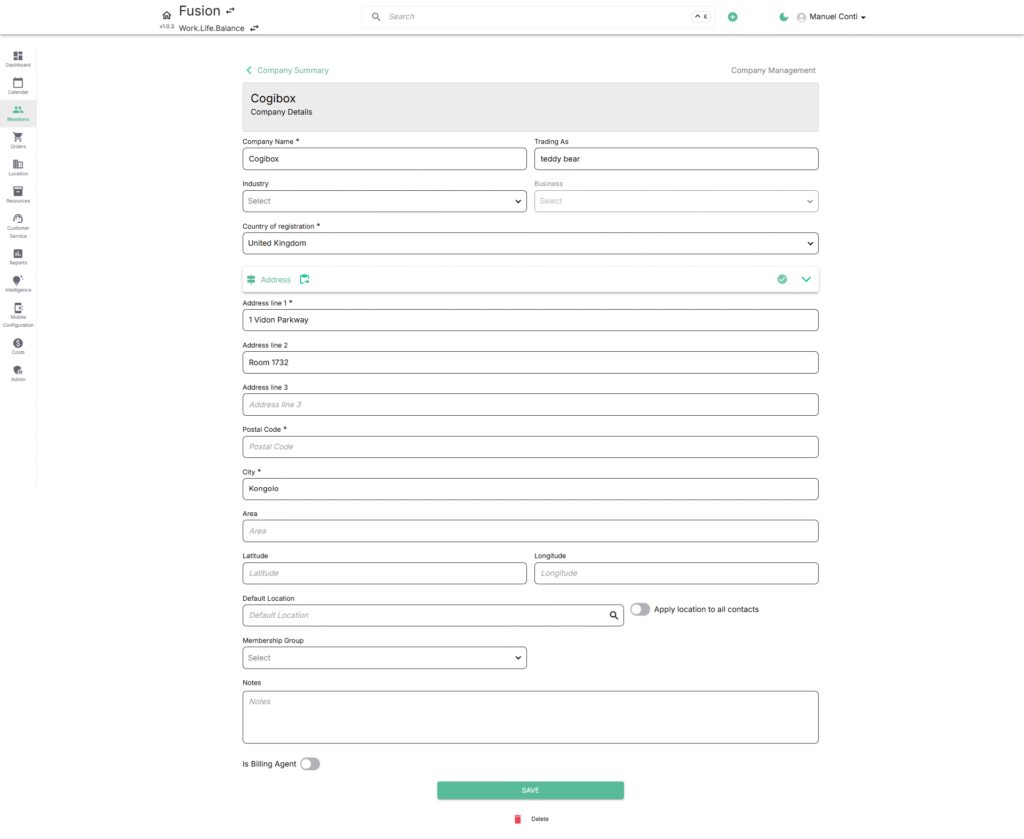Image resolution: width=1024 pixels, height=839 pixels.
Task: Collapse the Address section chevron
Action: click(806, 279)
